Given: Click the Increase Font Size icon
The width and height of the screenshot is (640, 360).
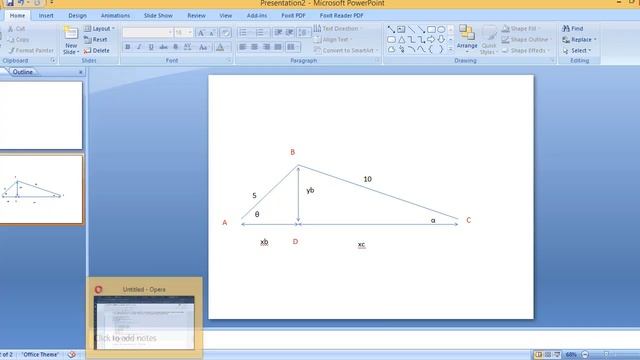Looking at the screenshot, I should [201, 33].
